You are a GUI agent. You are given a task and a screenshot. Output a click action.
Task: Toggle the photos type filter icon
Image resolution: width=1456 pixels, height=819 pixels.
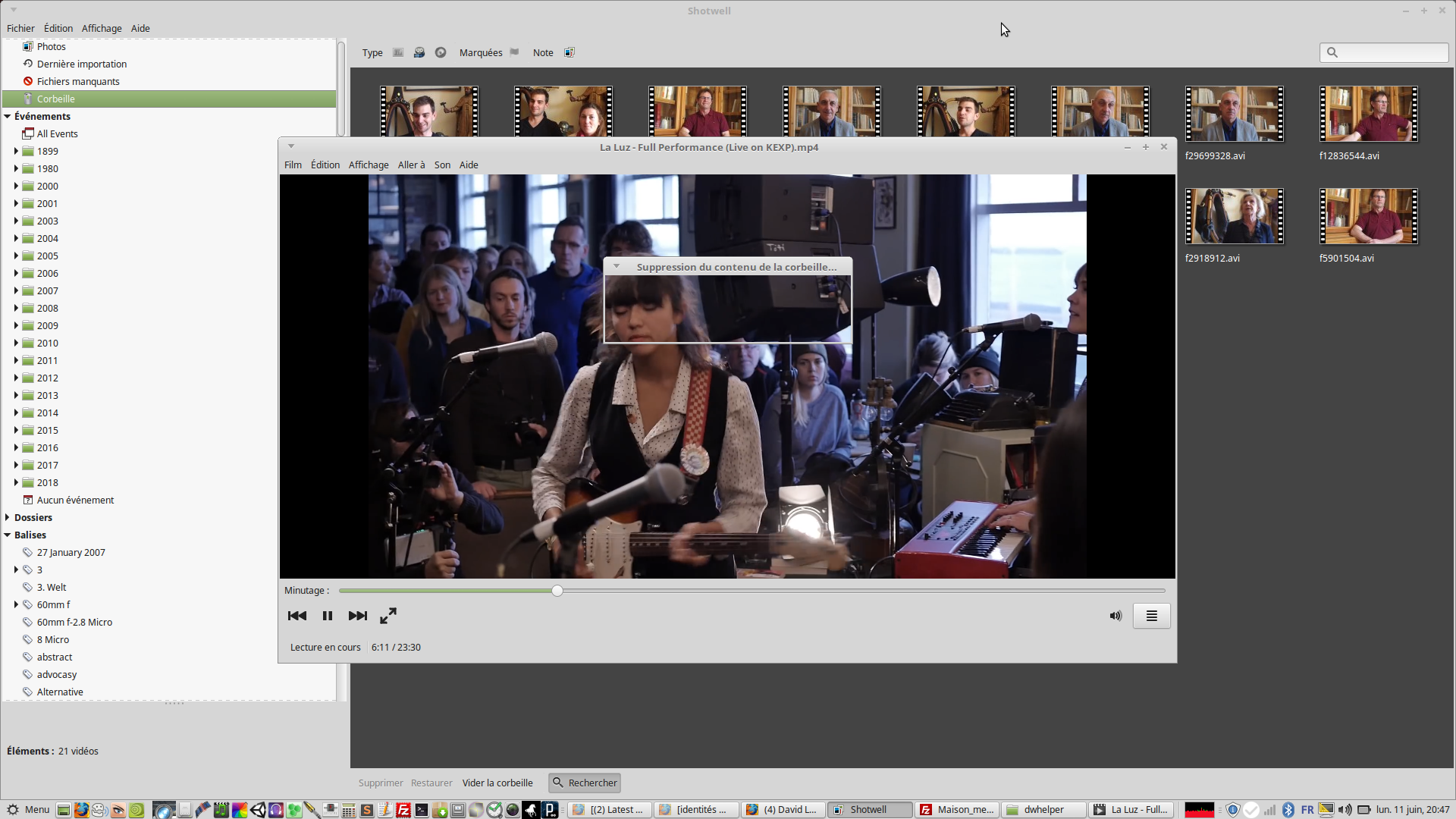point(398,52)
